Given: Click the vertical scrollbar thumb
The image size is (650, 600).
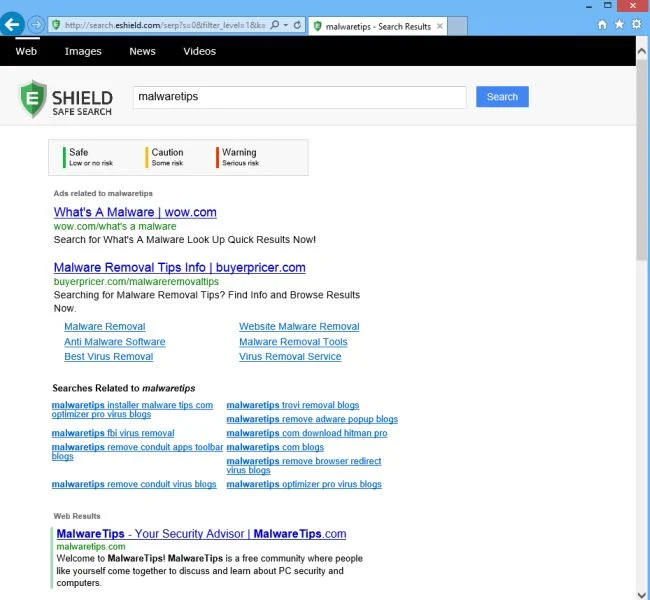Looking at the screenshot, I should coord(641,160).
